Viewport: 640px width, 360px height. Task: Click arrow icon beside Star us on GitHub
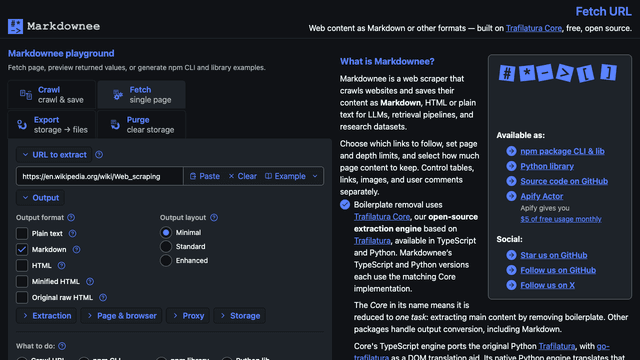coord(511,255)
